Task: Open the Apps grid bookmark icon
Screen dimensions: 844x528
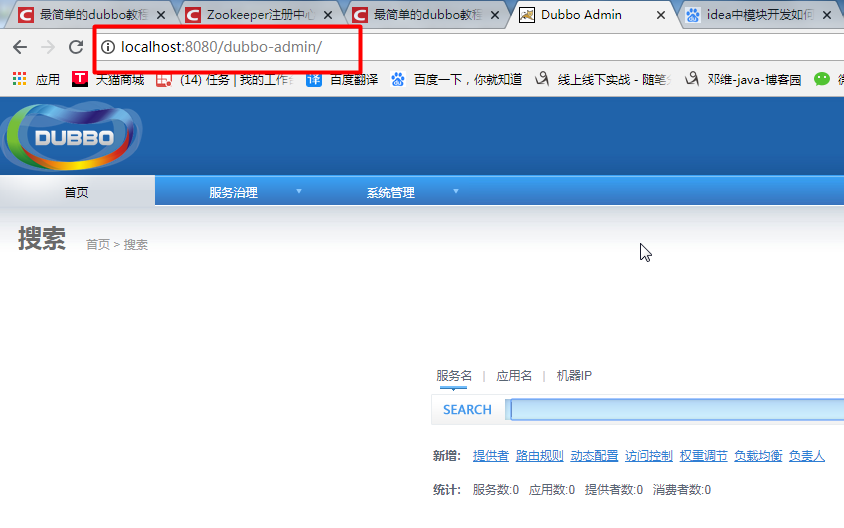Action: pos(19,79)
